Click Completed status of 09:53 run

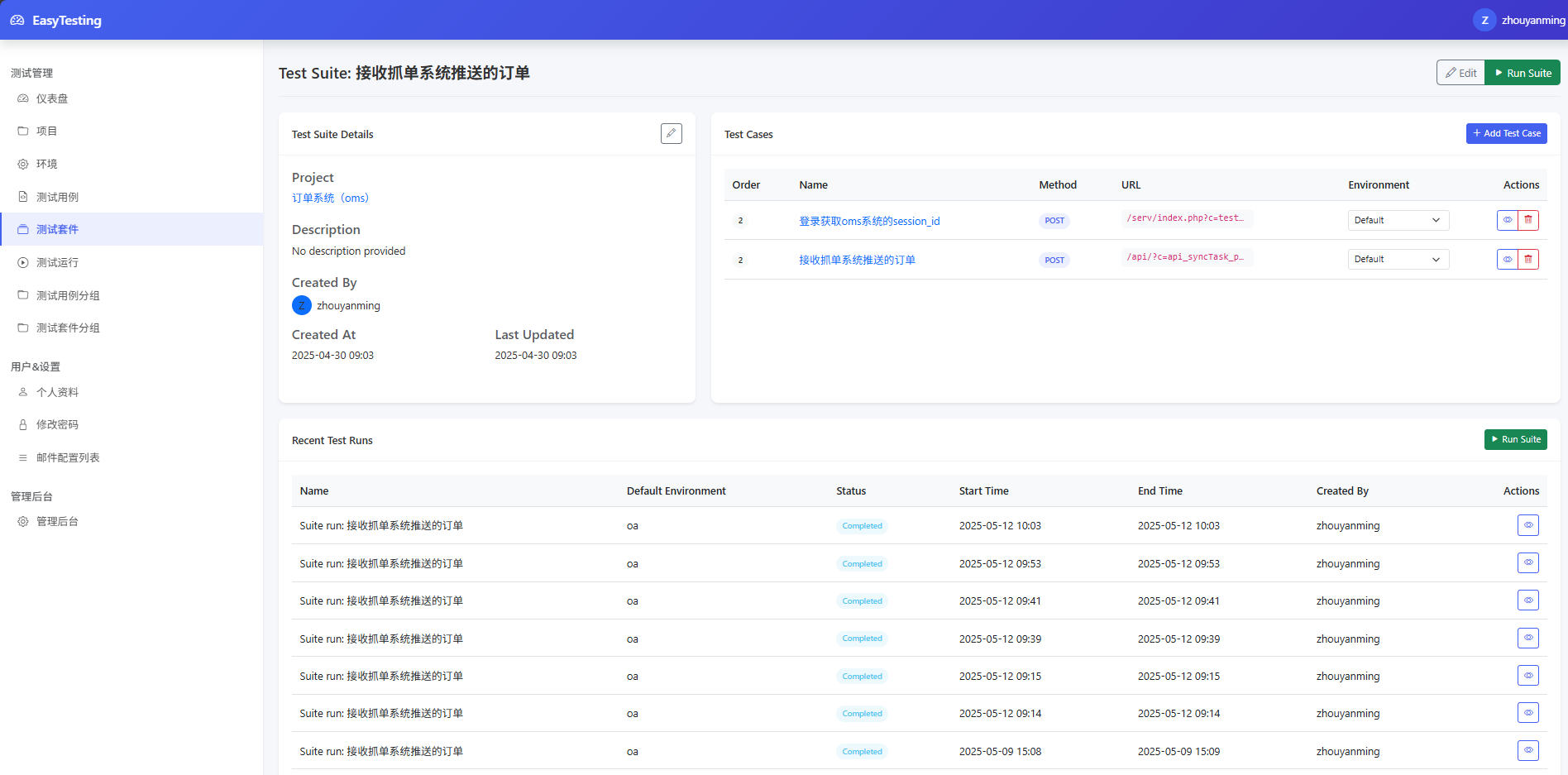tap(862, 564)
